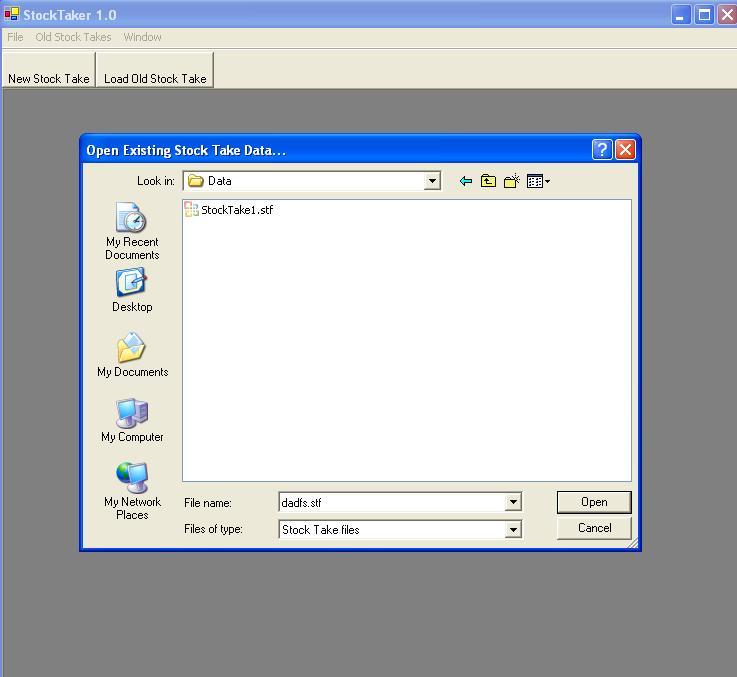Open My Recent Documents shortcut

tap(132, 231)
